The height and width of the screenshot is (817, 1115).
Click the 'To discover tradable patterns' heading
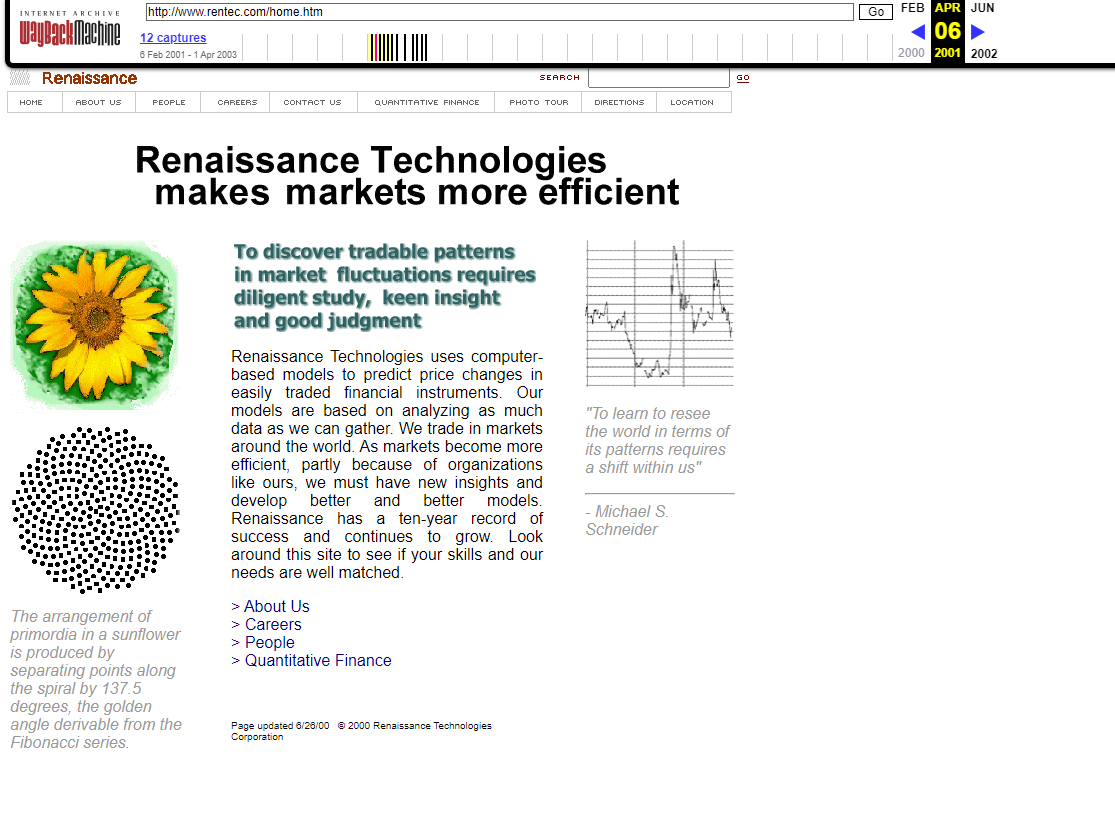[385, 286]
